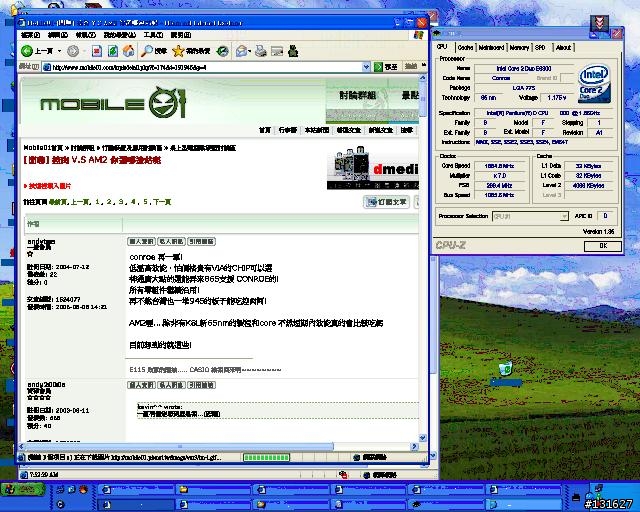The height and width of the screenshot is (512, 640).
Task: Click the Refresh page icon in IE
Action: (x=113, y=51)
